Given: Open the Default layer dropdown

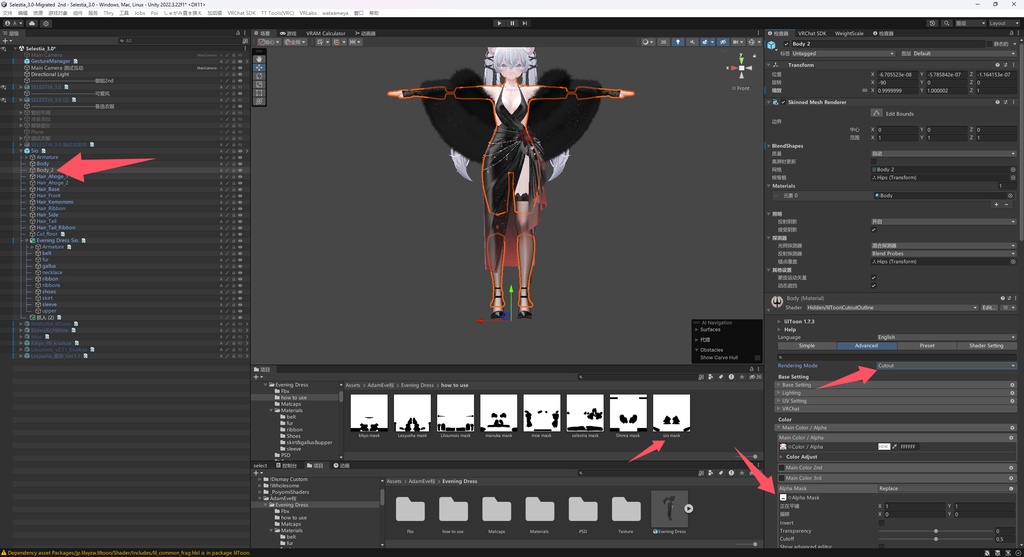Looking at the screenshot, I should (x=964, y=54).
